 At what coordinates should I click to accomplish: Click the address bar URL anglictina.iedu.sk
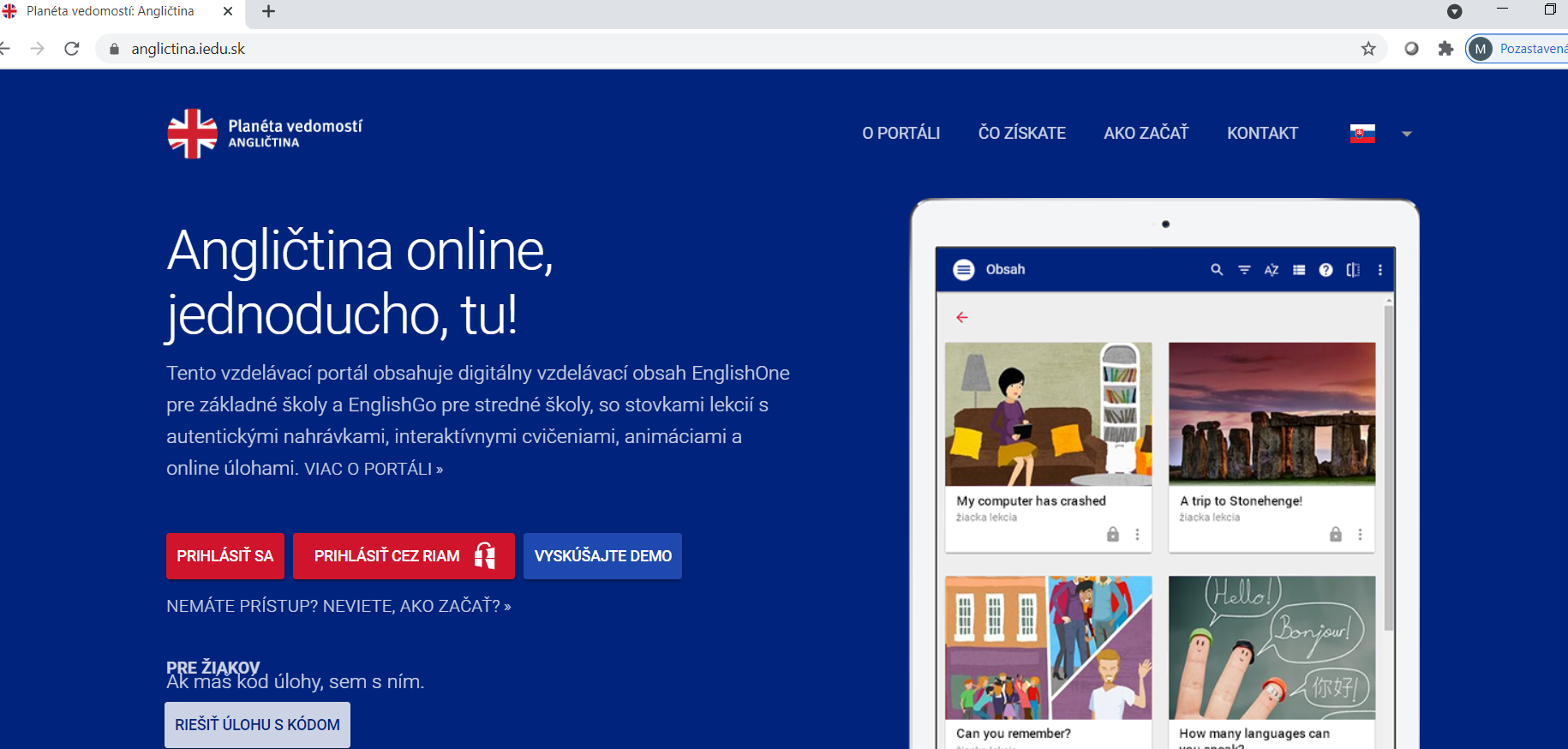(x=188, y=49)
